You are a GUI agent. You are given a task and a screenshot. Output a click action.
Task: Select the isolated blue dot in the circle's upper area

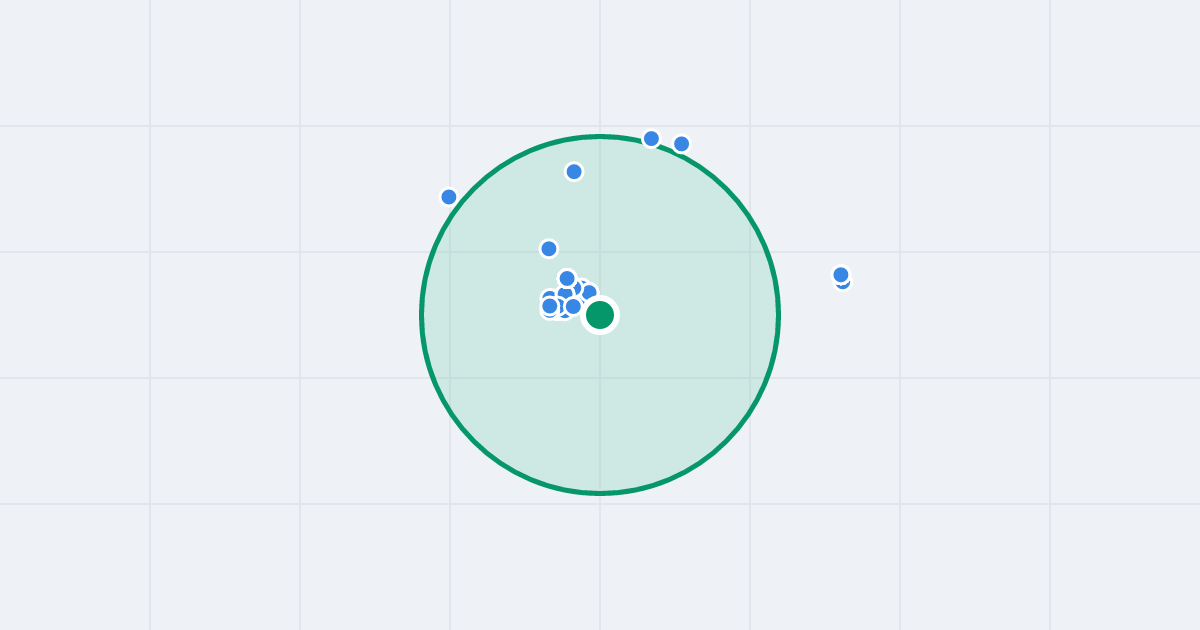point(574,172)
